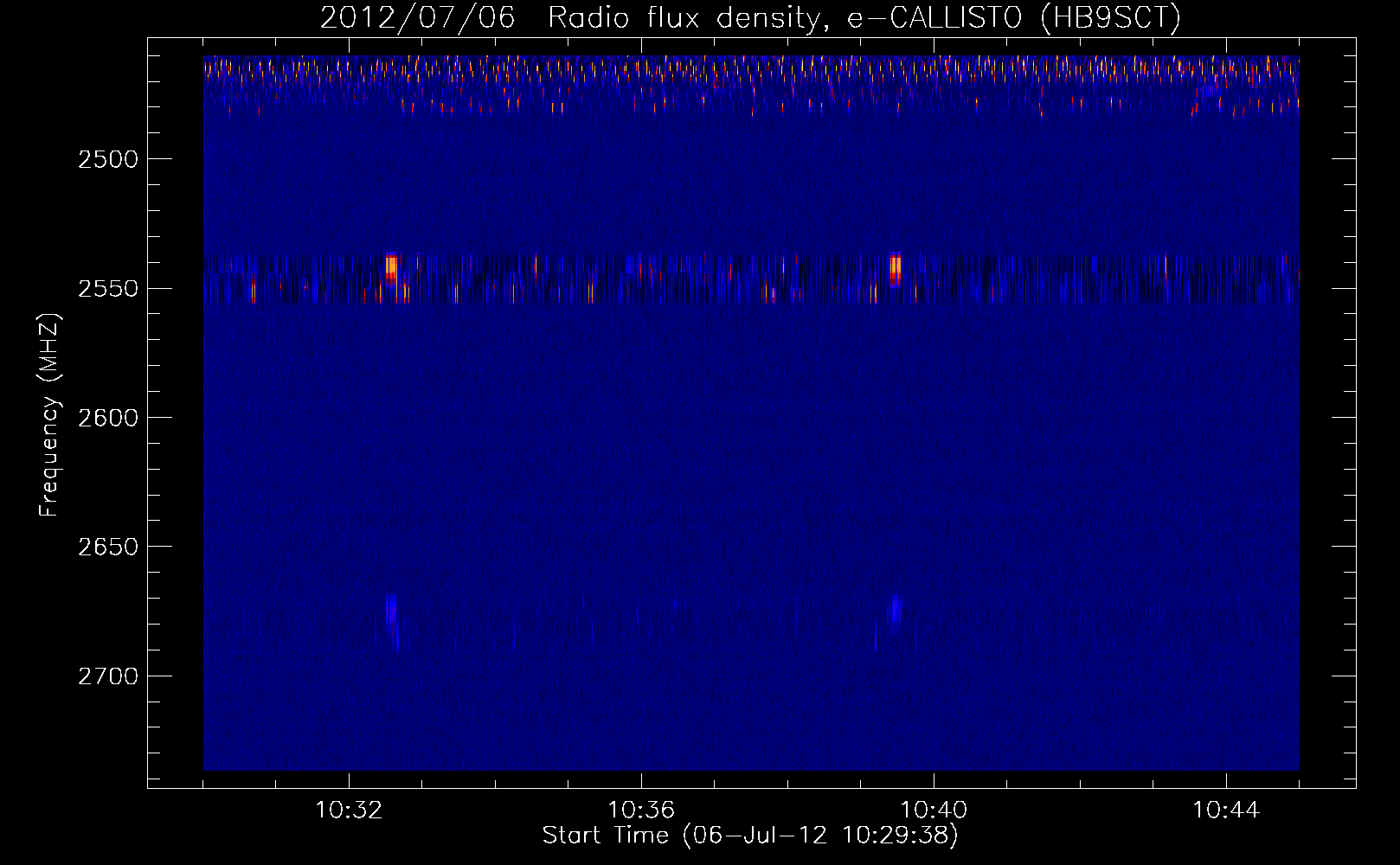Click the 10:40 time axis label

(x=934, y=811)
